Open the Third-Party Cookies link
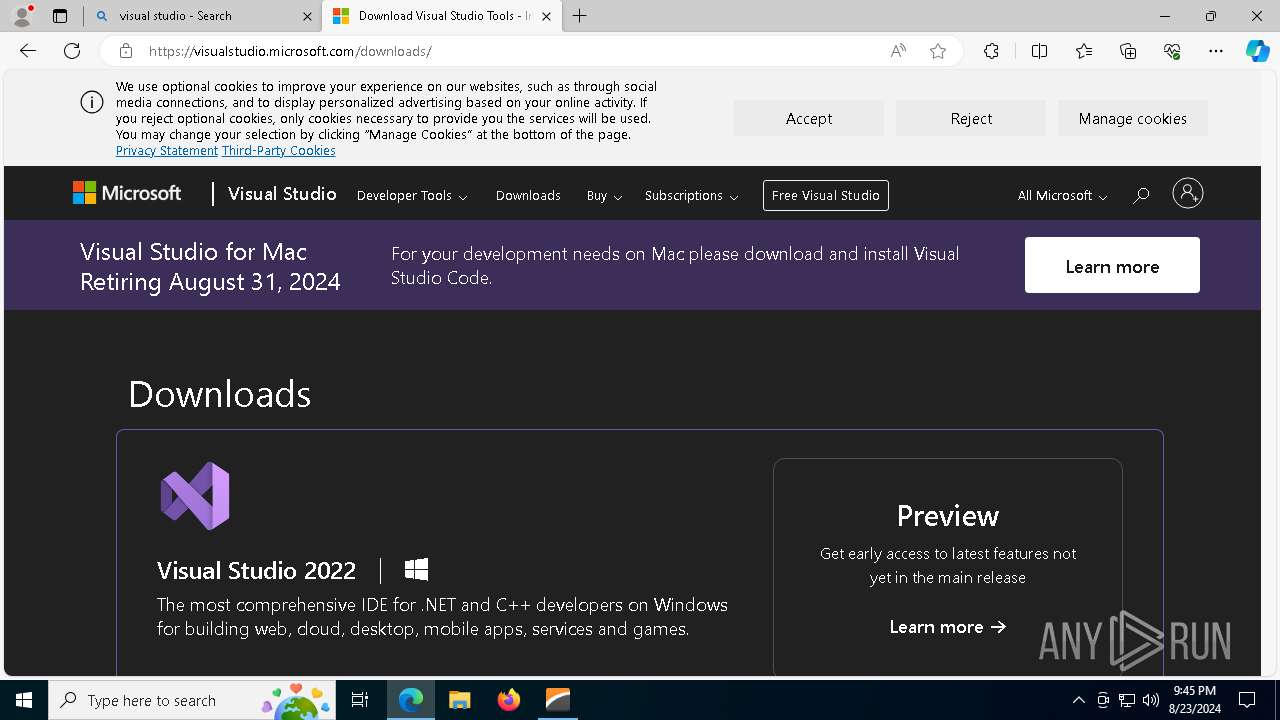1280x720 pixels. coord(279,151)
